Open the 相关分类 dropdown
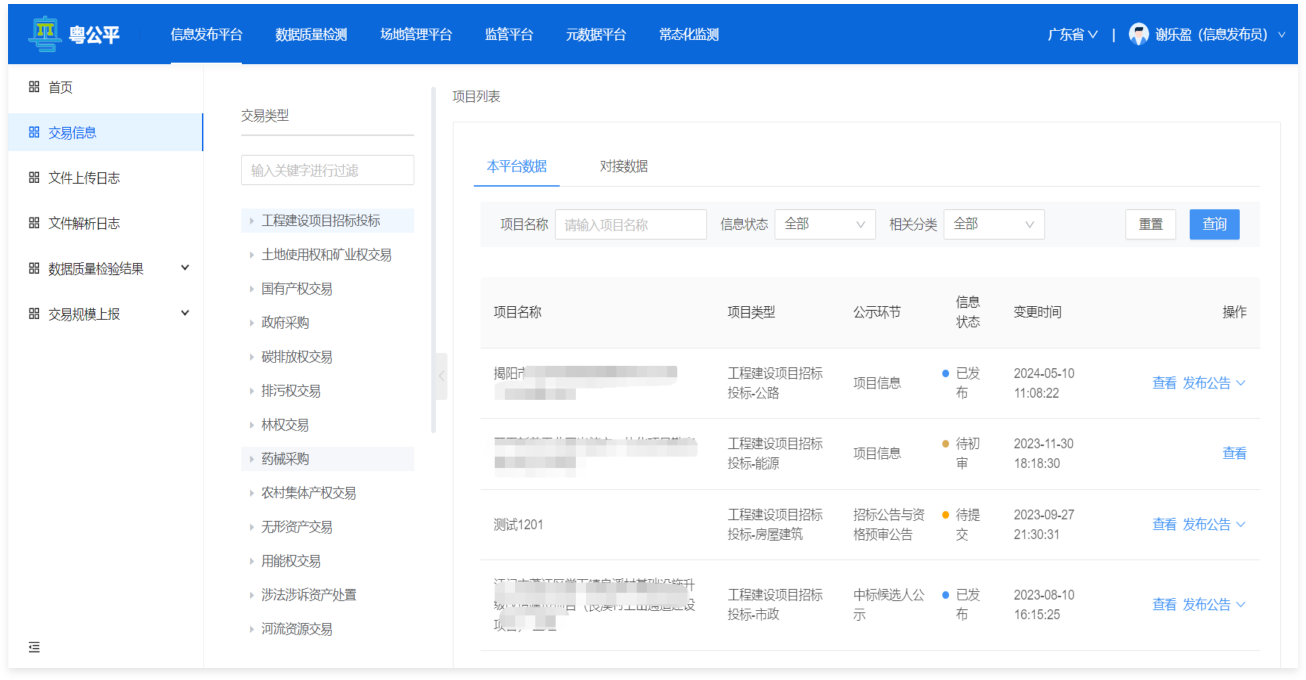 pyautogui.click(x=993, y=224)
